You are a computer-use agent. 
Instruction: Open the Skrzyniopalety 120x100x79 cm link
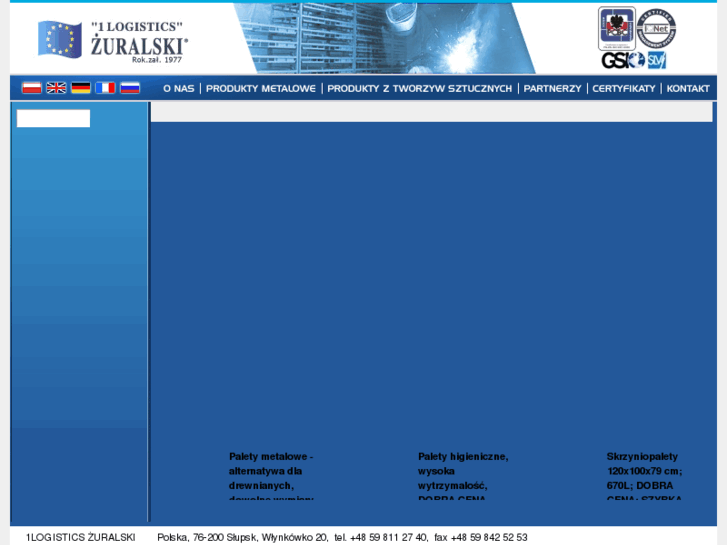click(x=644, y=476)
